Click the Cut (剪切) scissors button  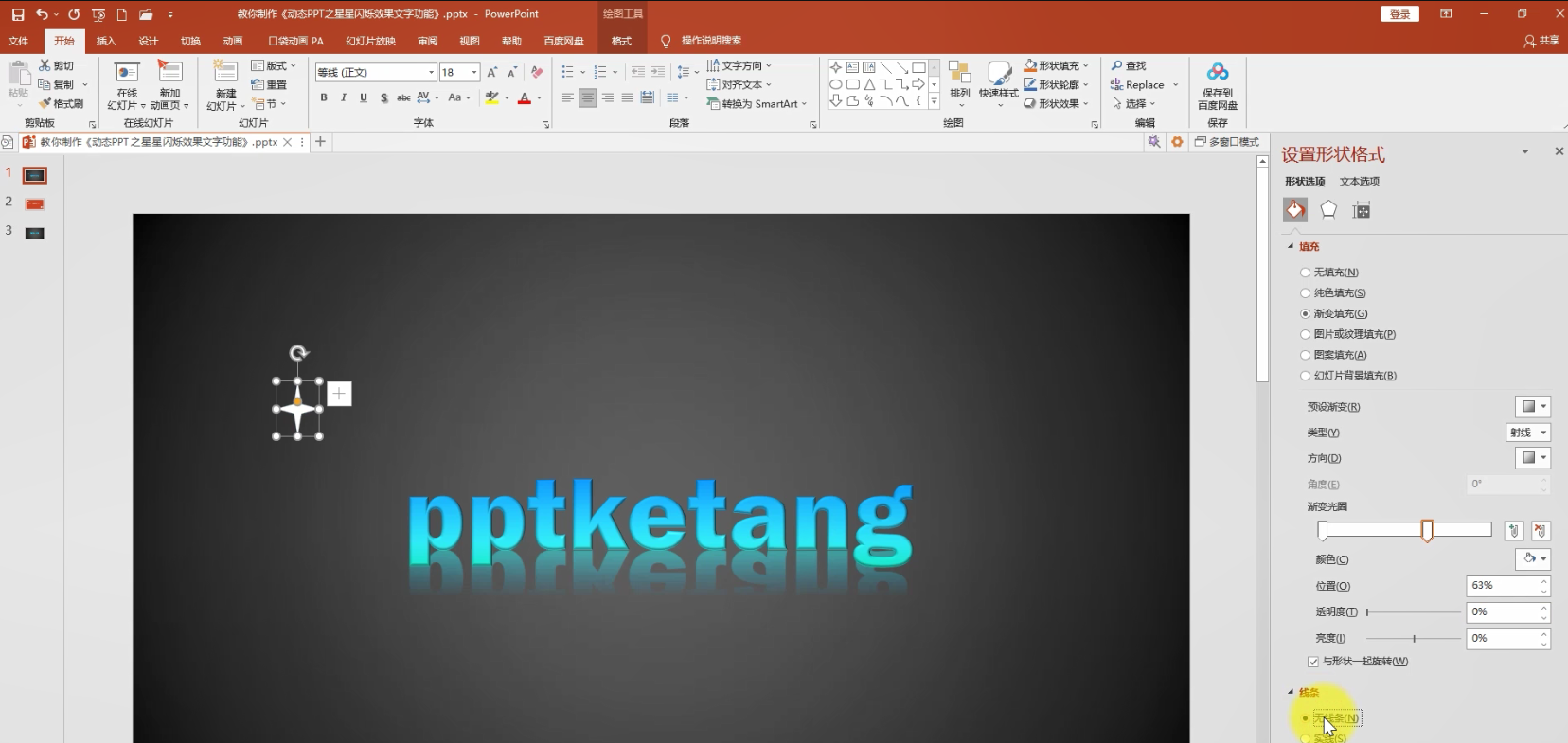56,65
